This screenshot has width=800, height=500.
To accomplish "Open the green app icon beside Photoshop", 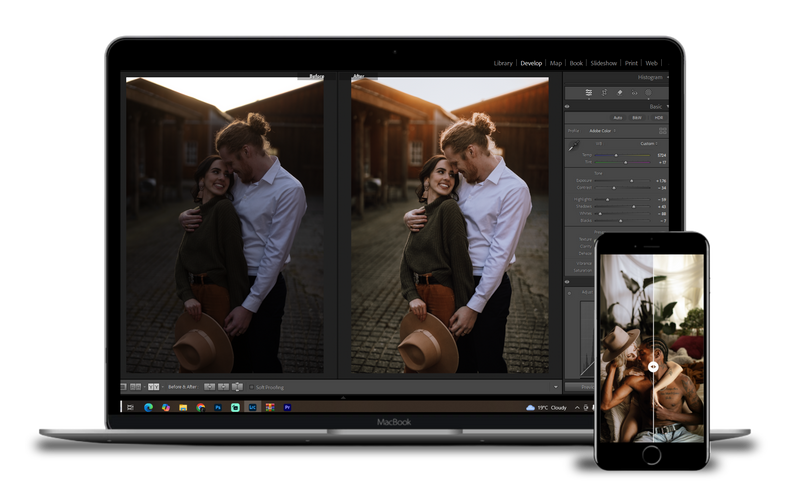I will 235,407.
